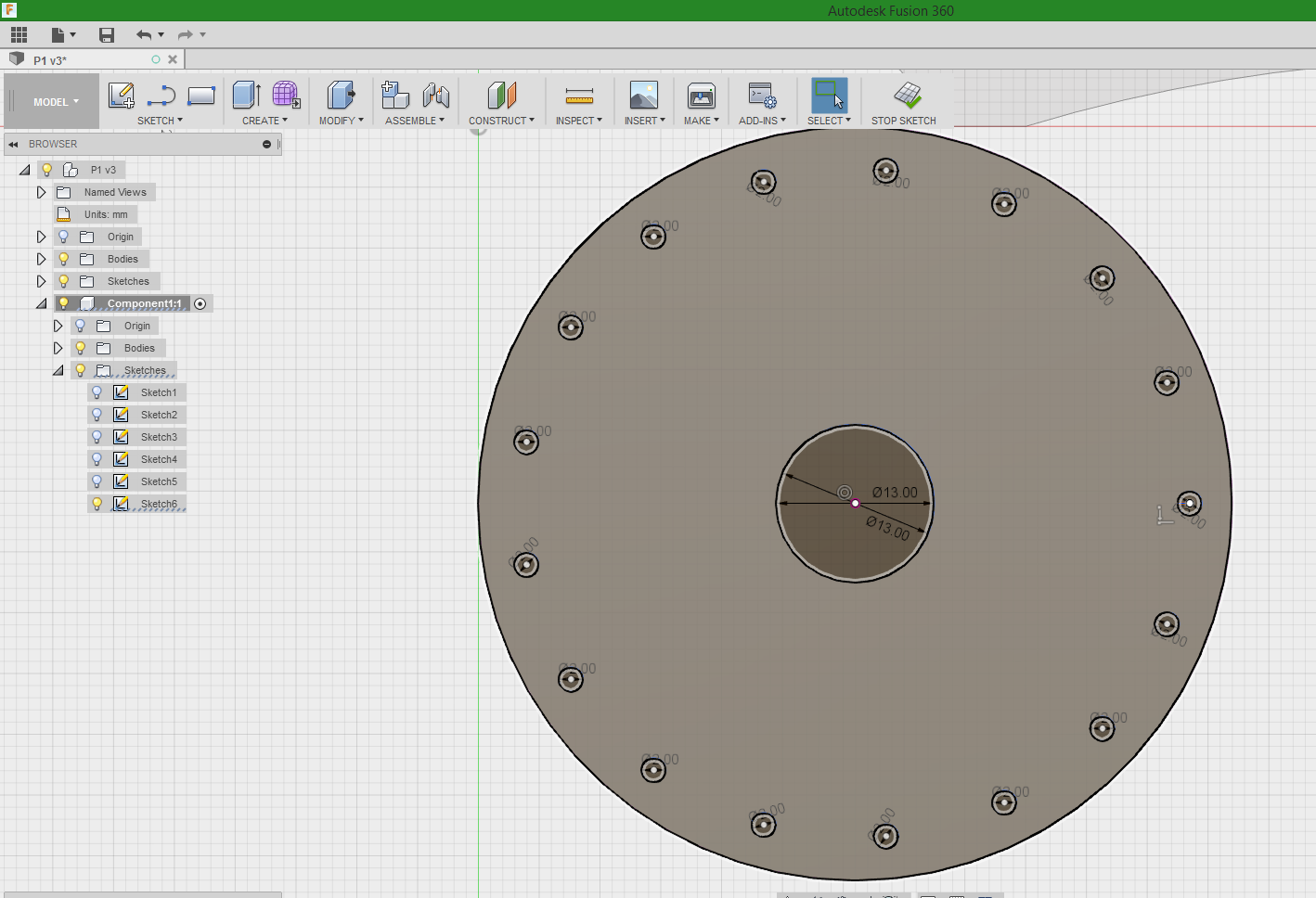
Task: Open the INSERT dropdown menu
Action: (644, 121)
